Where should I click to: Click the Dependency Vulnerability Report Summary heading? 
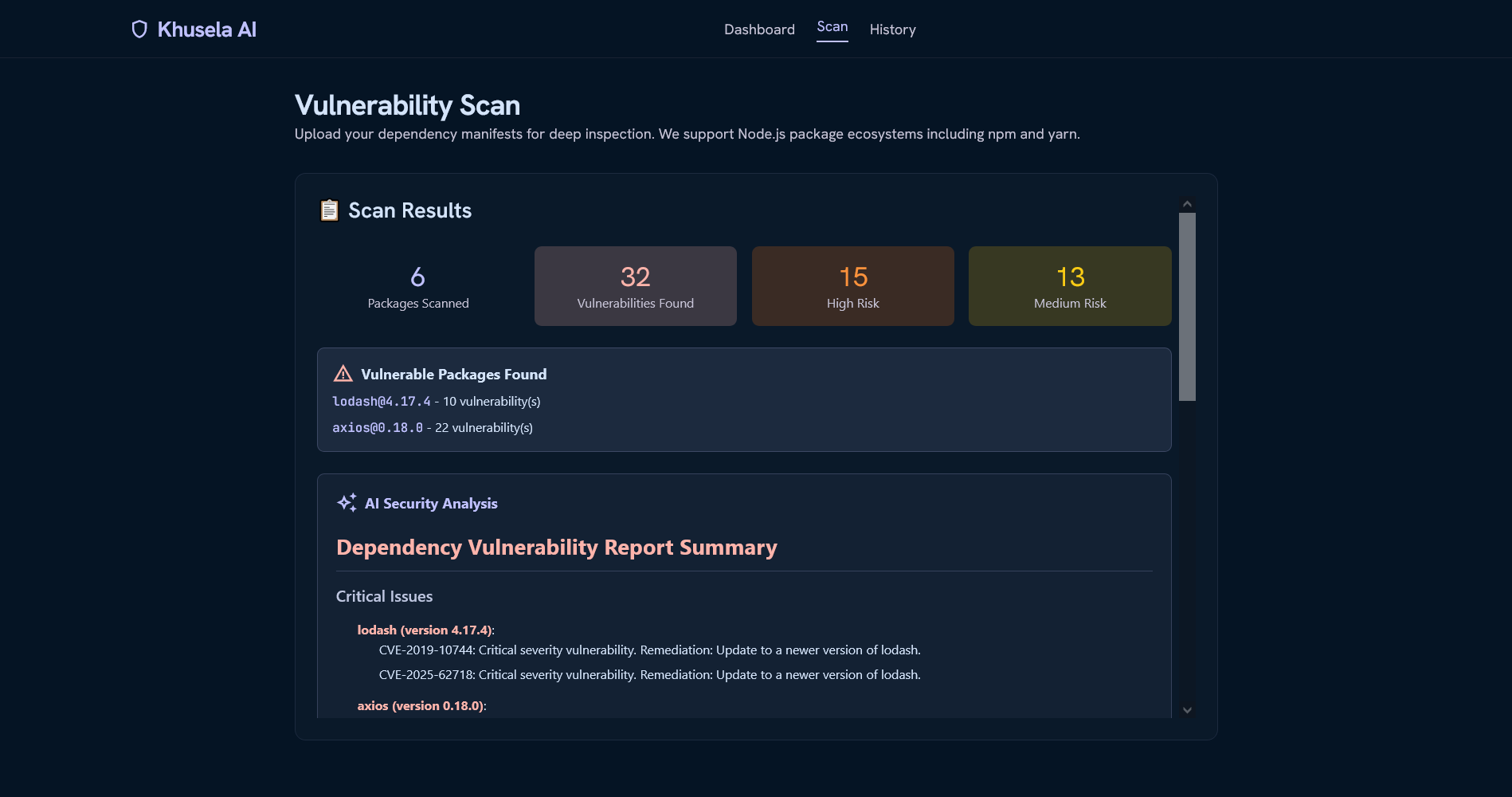[x=557, y=548]
